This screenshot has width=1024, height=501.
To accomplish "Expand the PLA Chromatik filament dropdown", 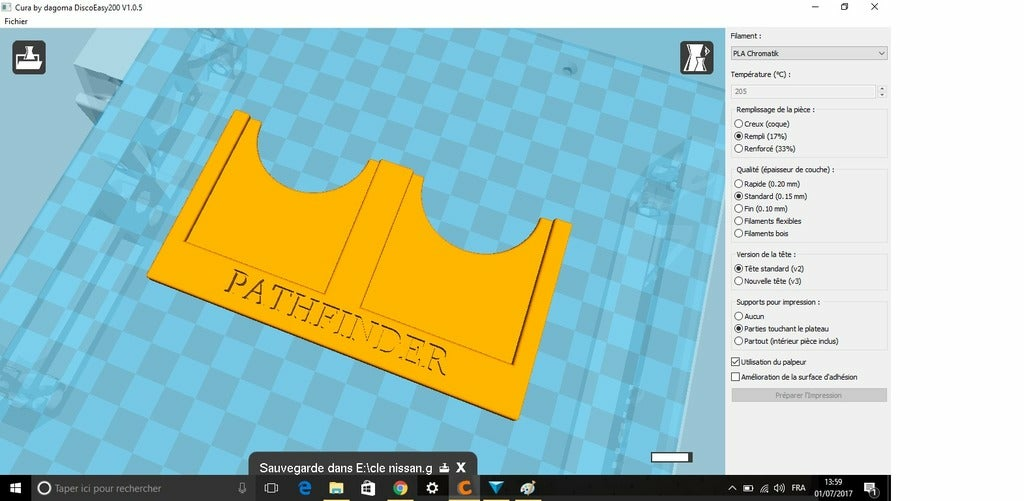I will coord(808,54).
